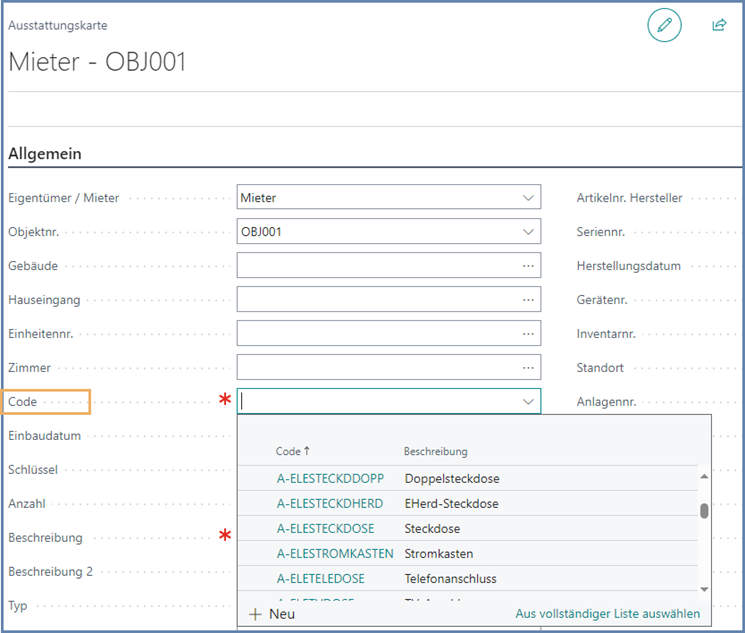Expand the Objektnr. dropdown
This screenshot has height=633, width=745.
tap(528, 232)
